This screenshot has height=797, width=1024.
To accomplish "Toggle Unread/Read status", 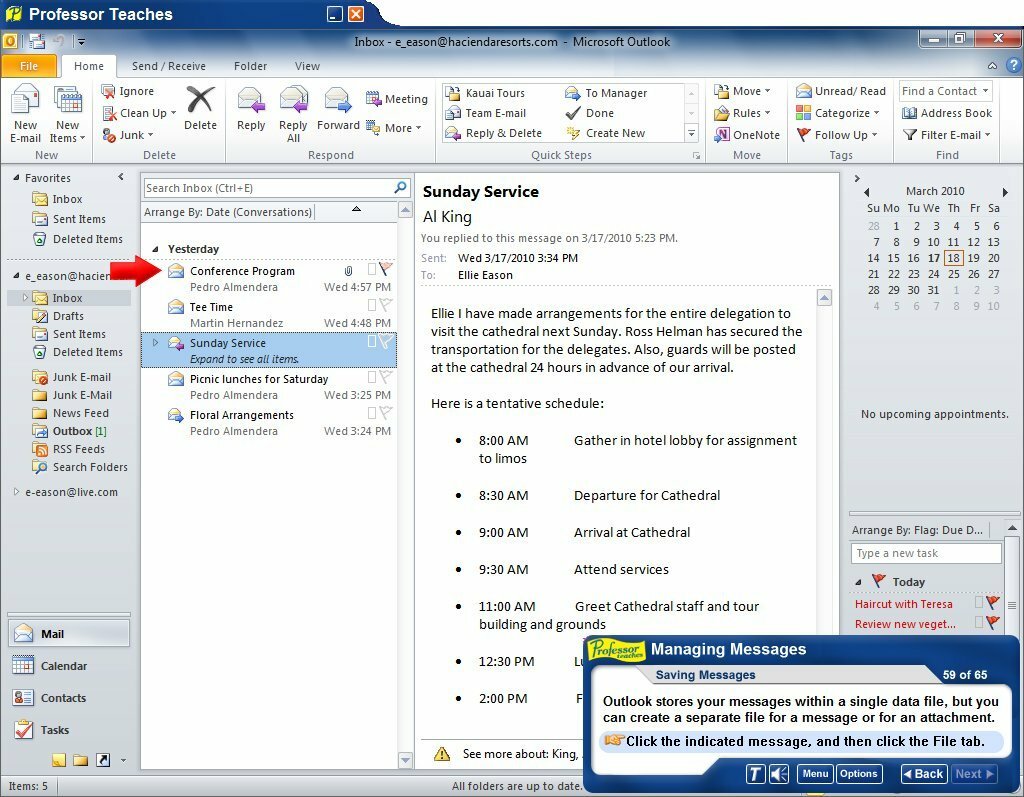I will click(x=841, y=91).
